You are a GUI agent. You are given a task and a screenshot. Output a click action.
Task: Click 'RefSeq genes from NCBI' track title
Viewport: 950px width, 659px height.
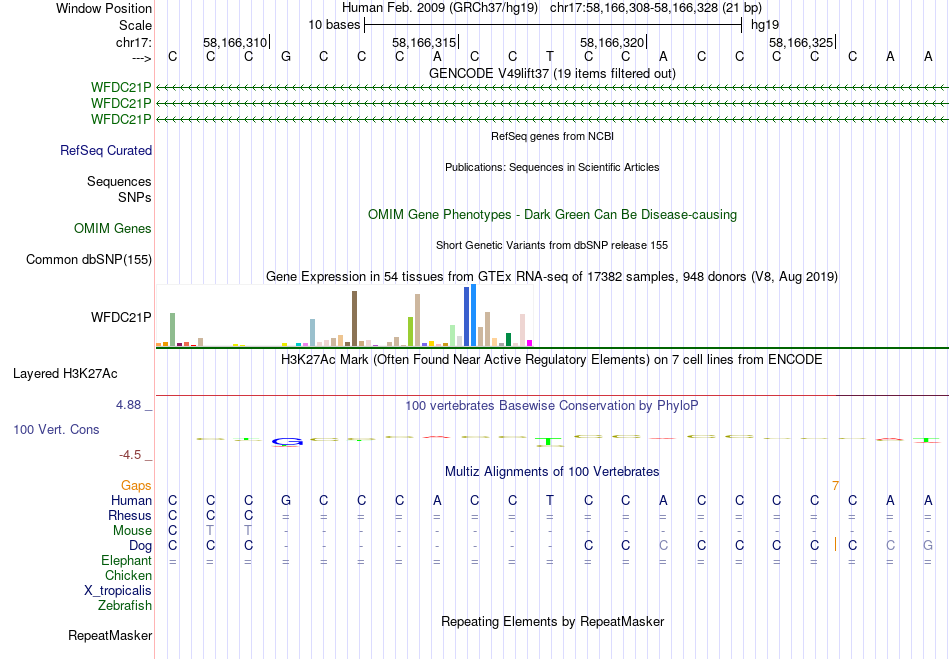[552, 136]
